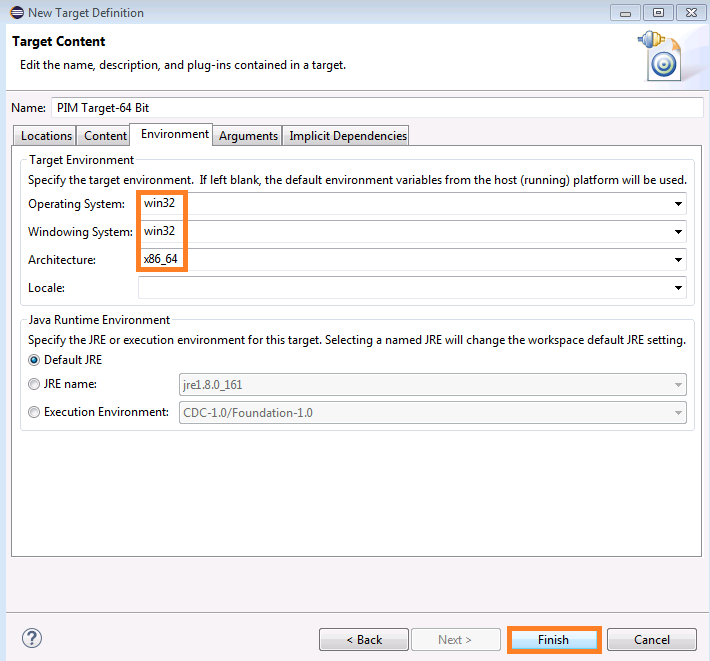710x661 pixels.
Task: Click the Finish button
Action: point(553,640)
